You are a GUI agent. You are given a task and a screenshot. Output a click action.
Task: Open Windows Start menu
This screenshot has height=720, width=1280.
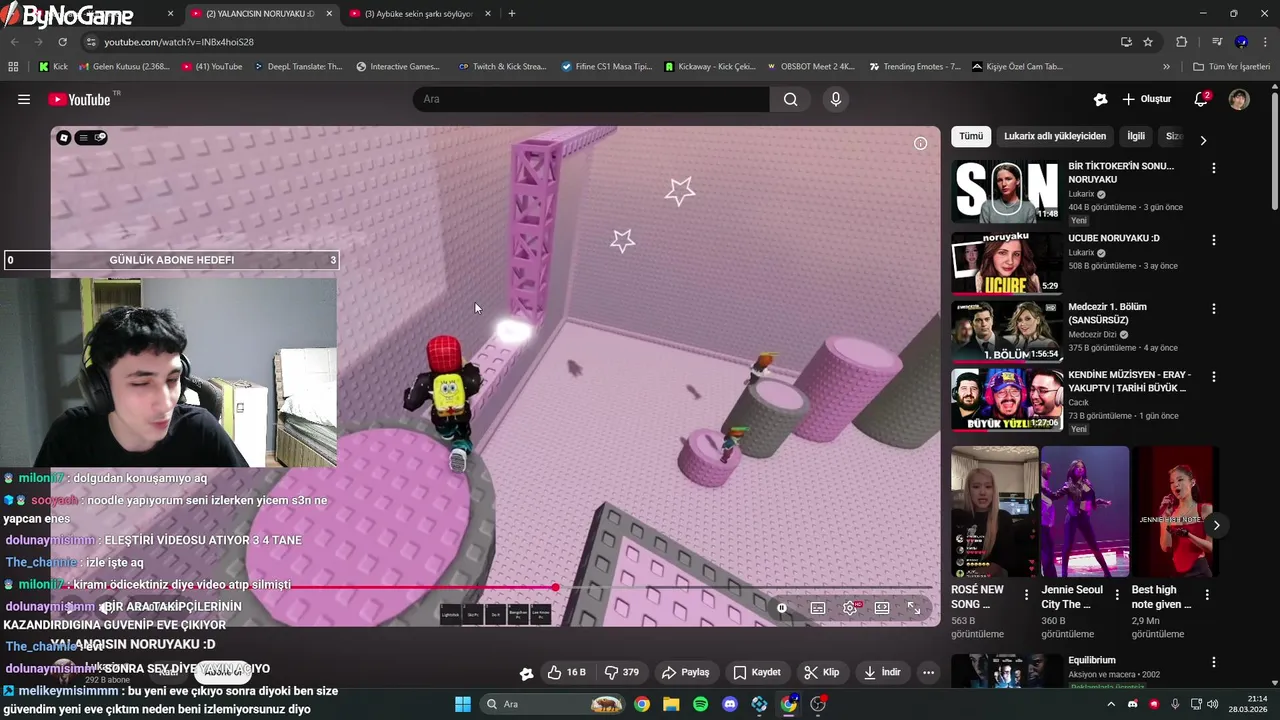click(x=463, y=704)
